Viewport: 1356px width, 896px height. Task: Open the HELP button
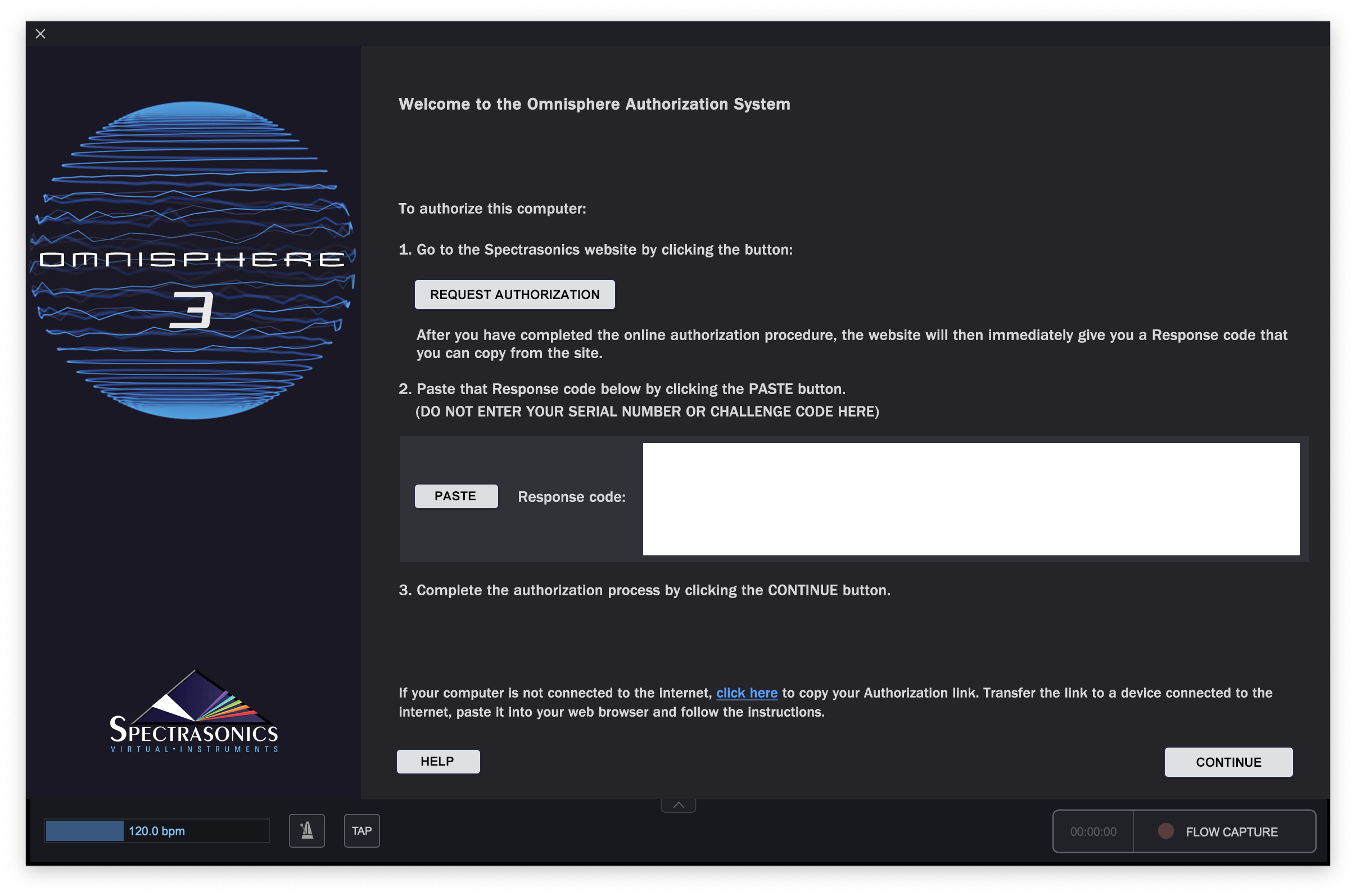(438, 761)
